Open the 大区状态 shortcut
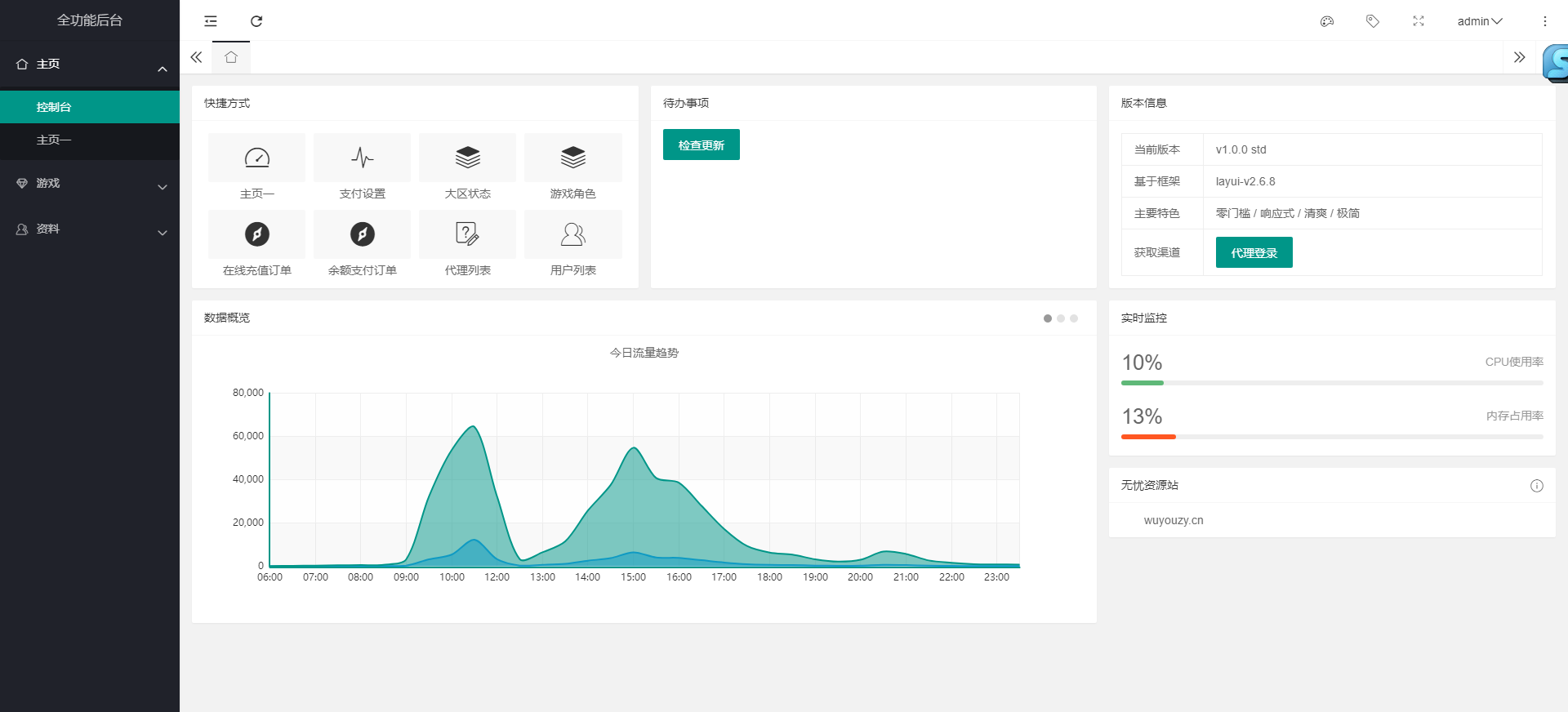The width and height of the screenshot is (1568, 712). point(467,167)
